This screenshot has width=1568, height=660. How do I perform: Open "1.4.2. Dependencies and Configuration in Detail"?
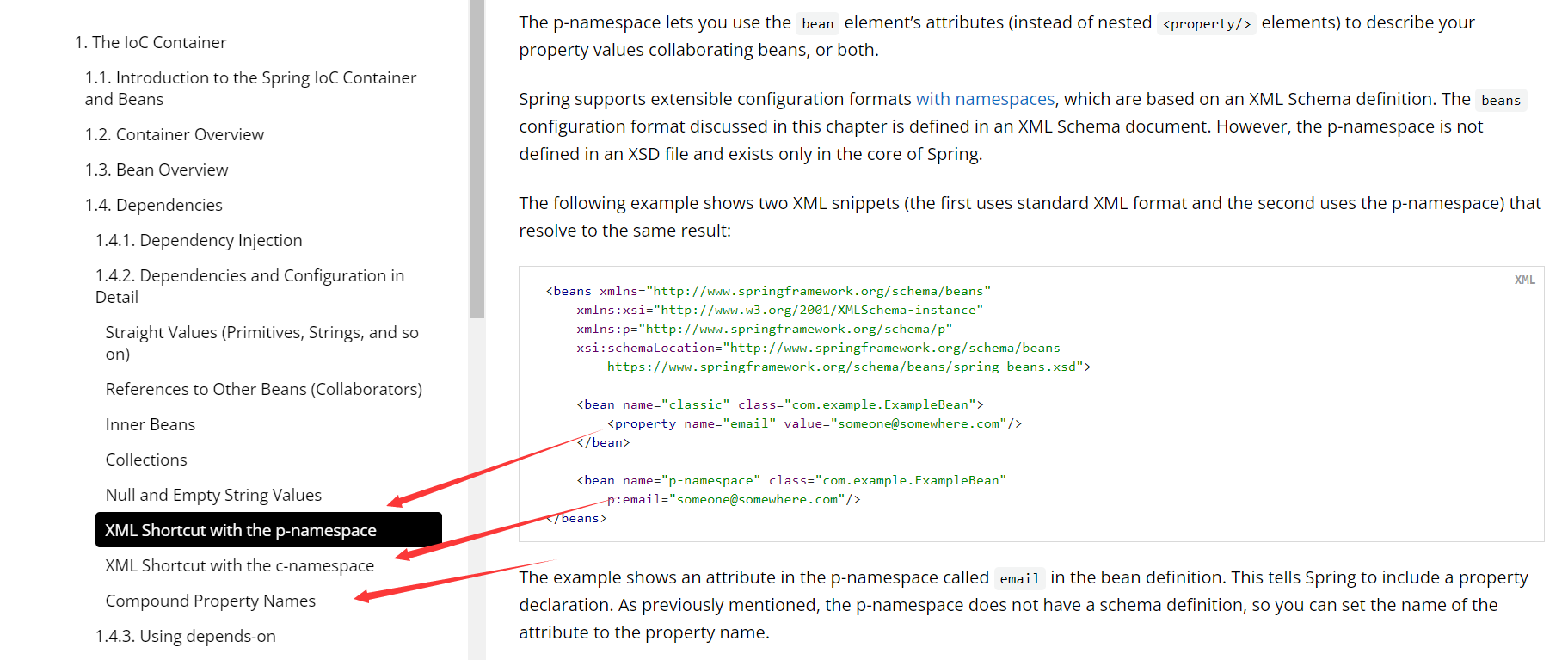[249, 286]
